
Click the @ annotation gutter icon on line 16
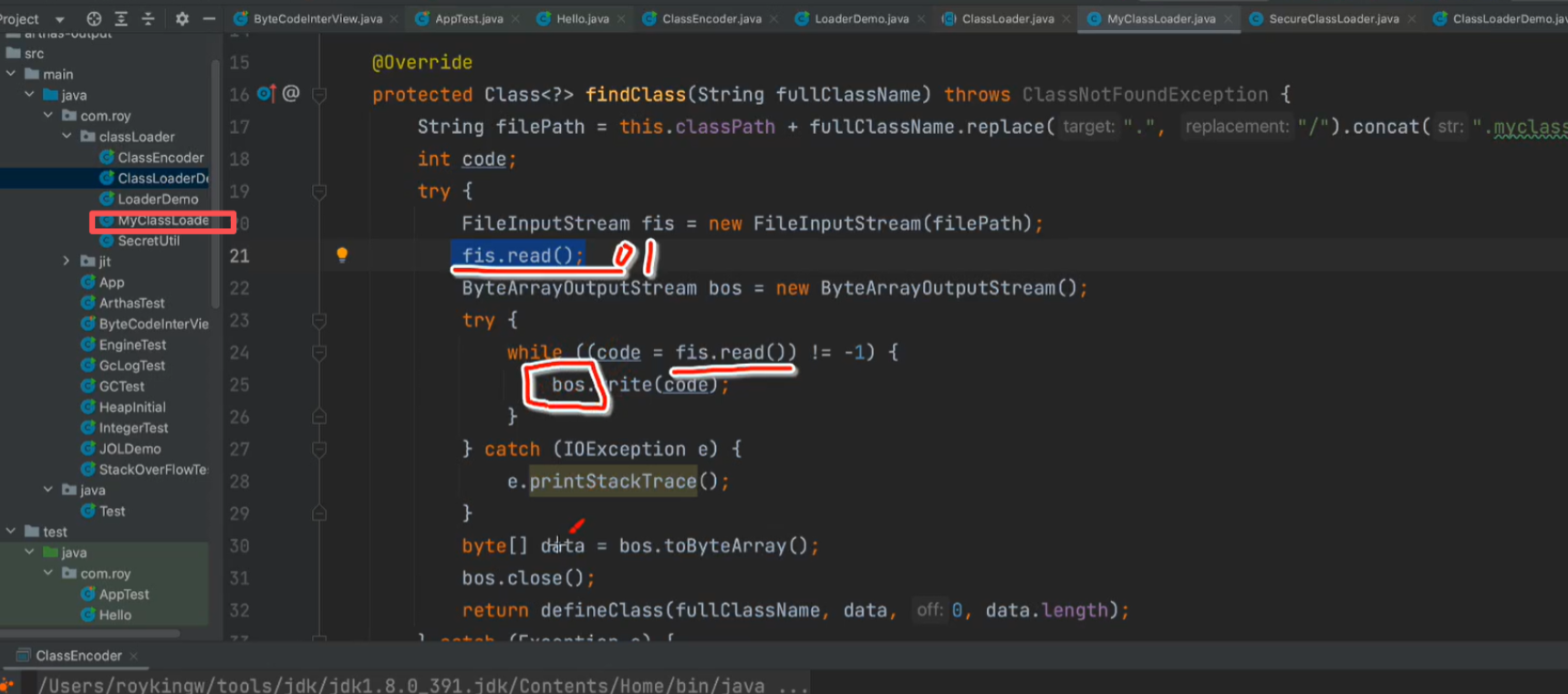pos(291,93)
